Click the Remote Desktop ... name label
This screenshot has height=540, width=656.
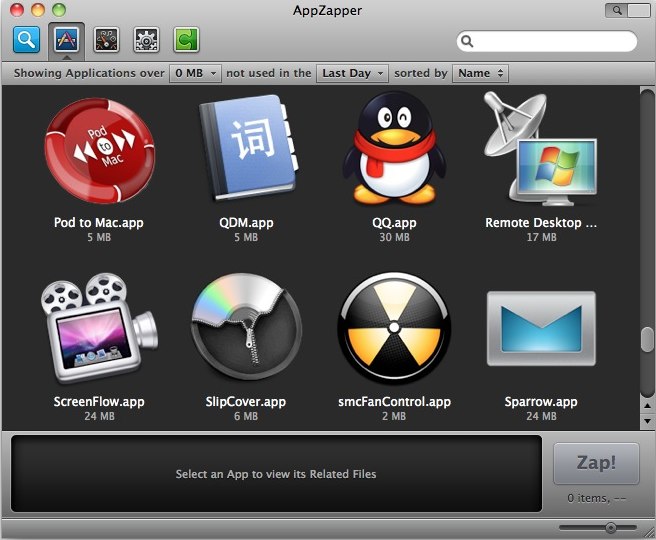click(541, 223)
